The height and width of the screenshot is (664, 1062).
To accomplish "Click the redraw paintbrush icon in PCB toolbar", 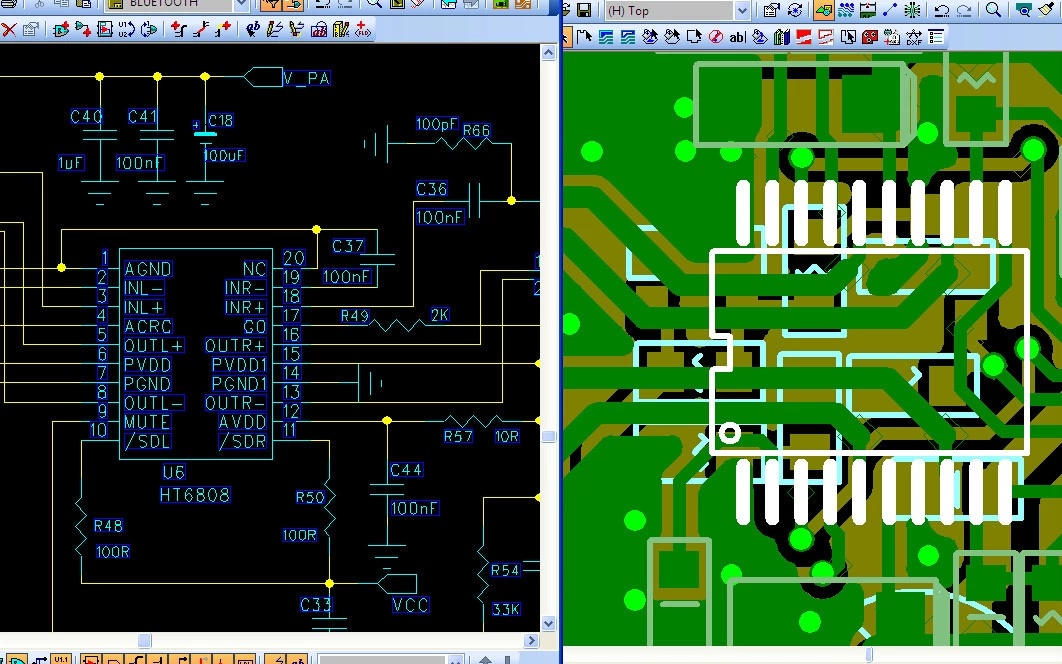I will click(1046, 10).
